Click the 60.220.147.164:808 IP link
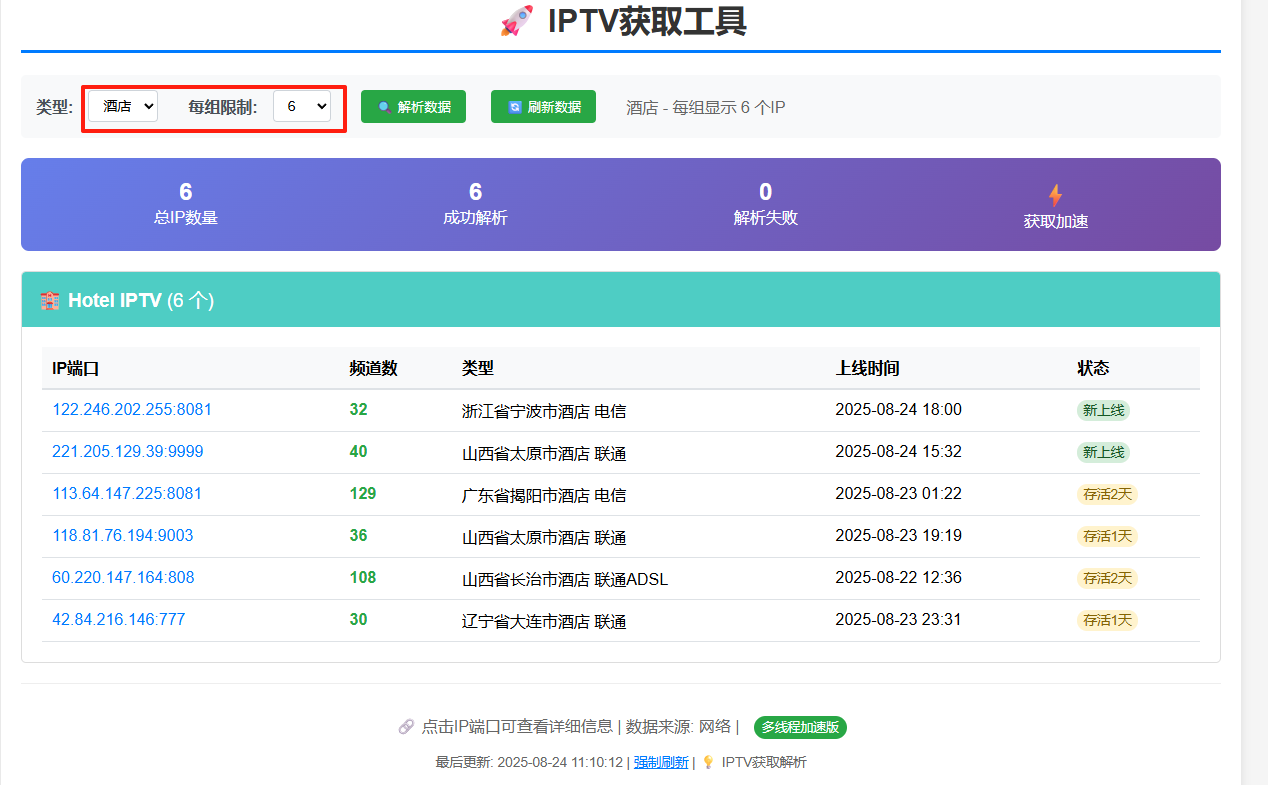The height and width of the screenshot is (785, 1268). (123, 578)
